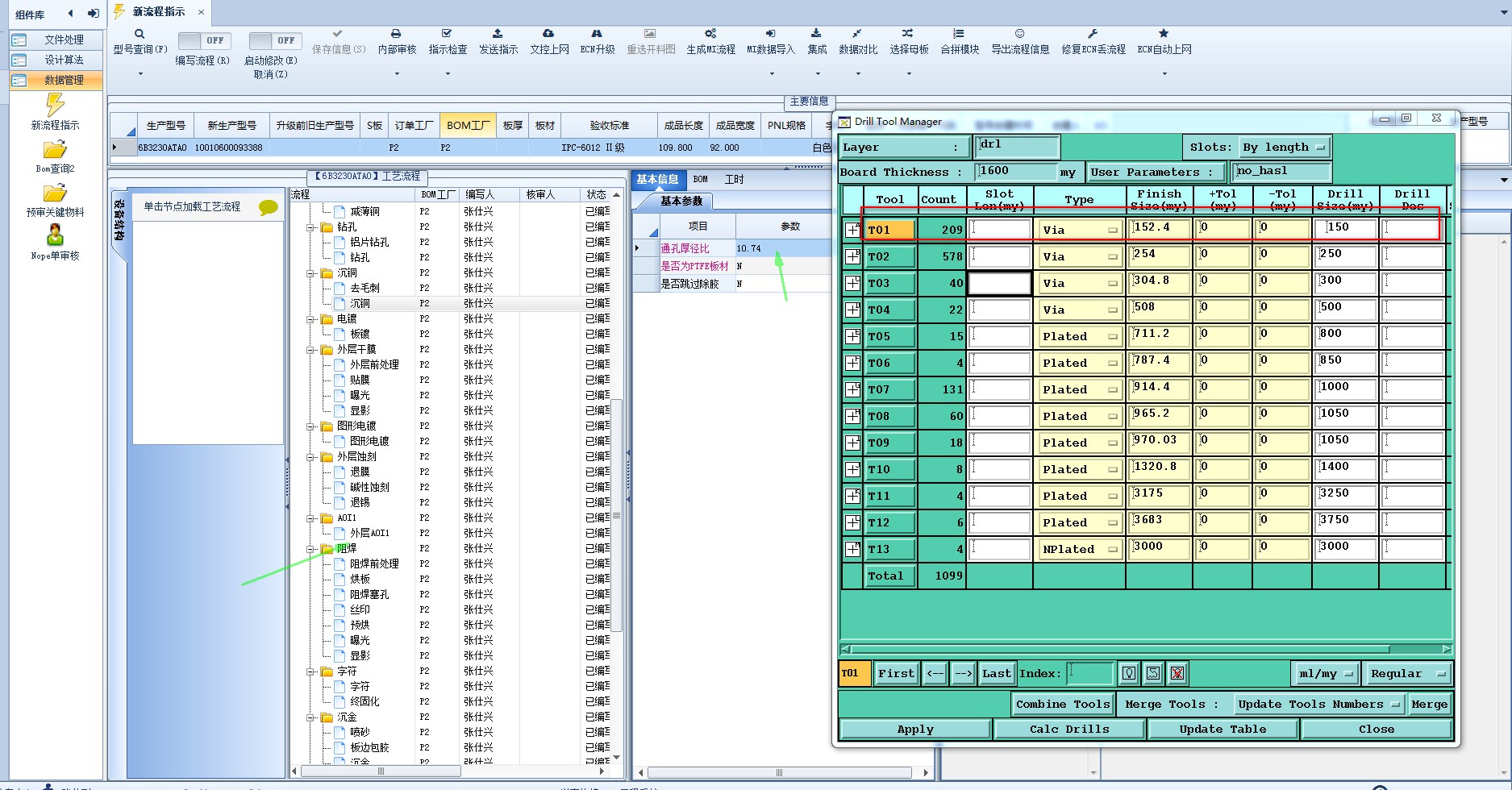Click the 内部审核 printer icon
The width and height of the screenshot is (1512, 790).
(x=396, y=34)
